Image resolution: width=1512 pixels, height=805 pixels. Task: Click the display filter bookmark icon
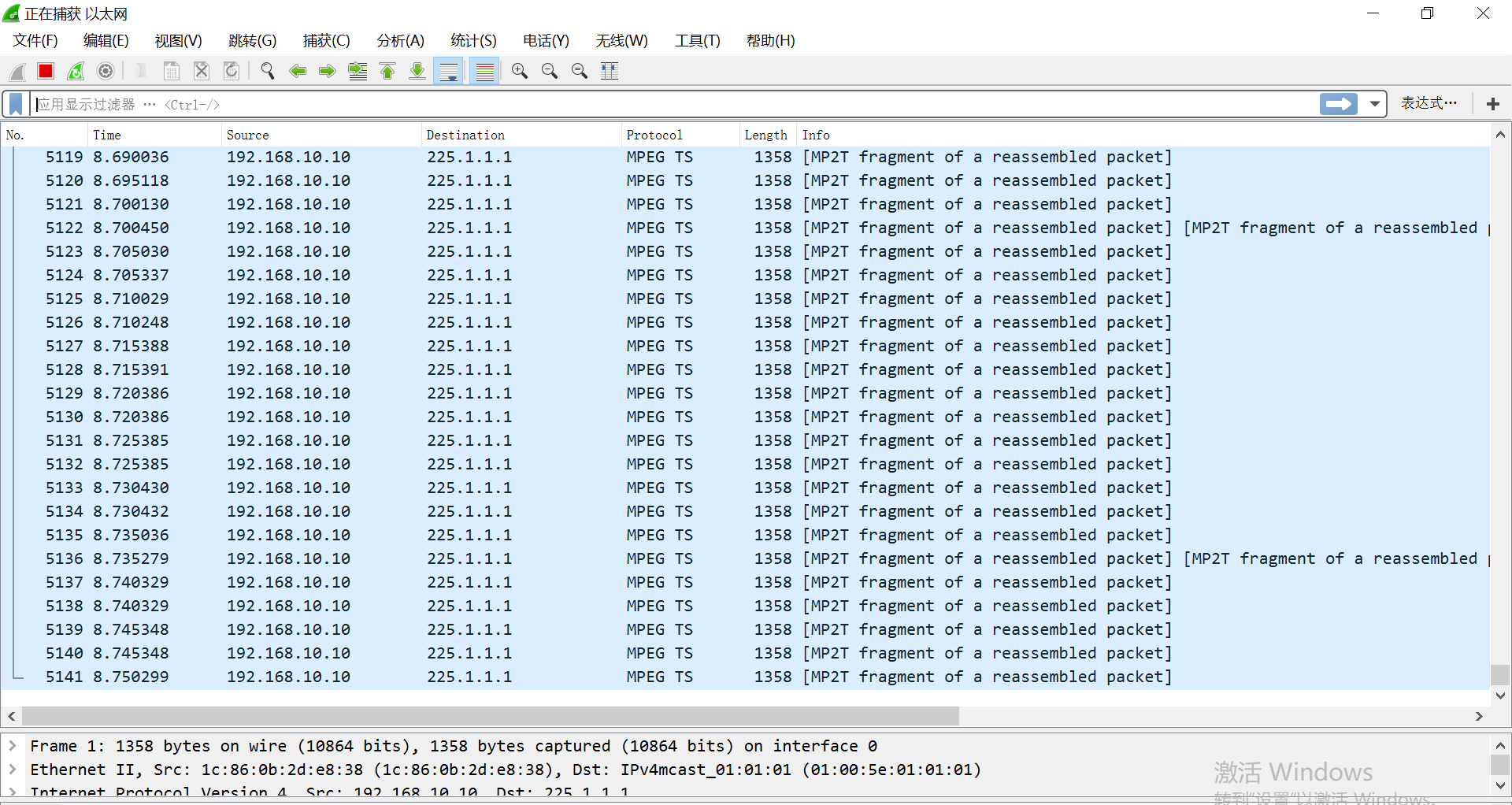pos(16,104)
